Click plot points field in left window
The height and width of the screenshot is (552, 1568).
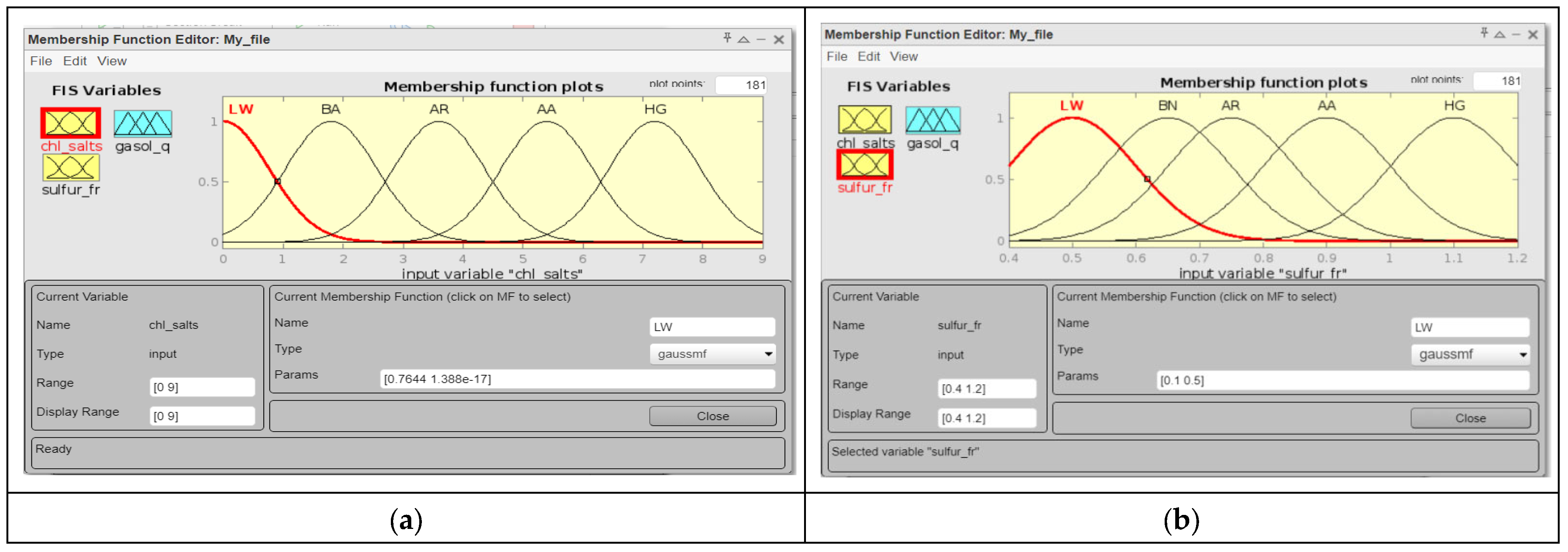coord(741,85)
